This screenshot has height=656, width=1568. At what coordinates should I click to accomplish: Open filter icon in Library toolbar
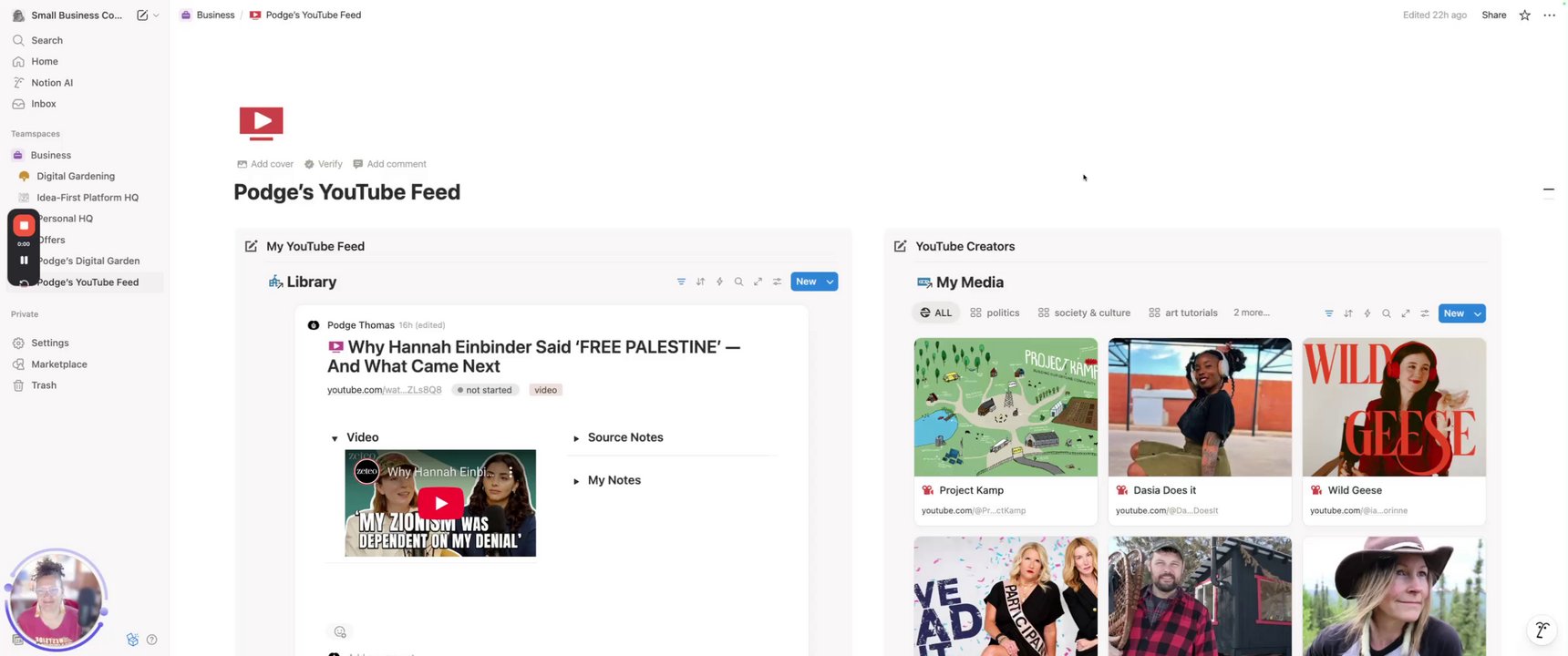pos(681,282)
